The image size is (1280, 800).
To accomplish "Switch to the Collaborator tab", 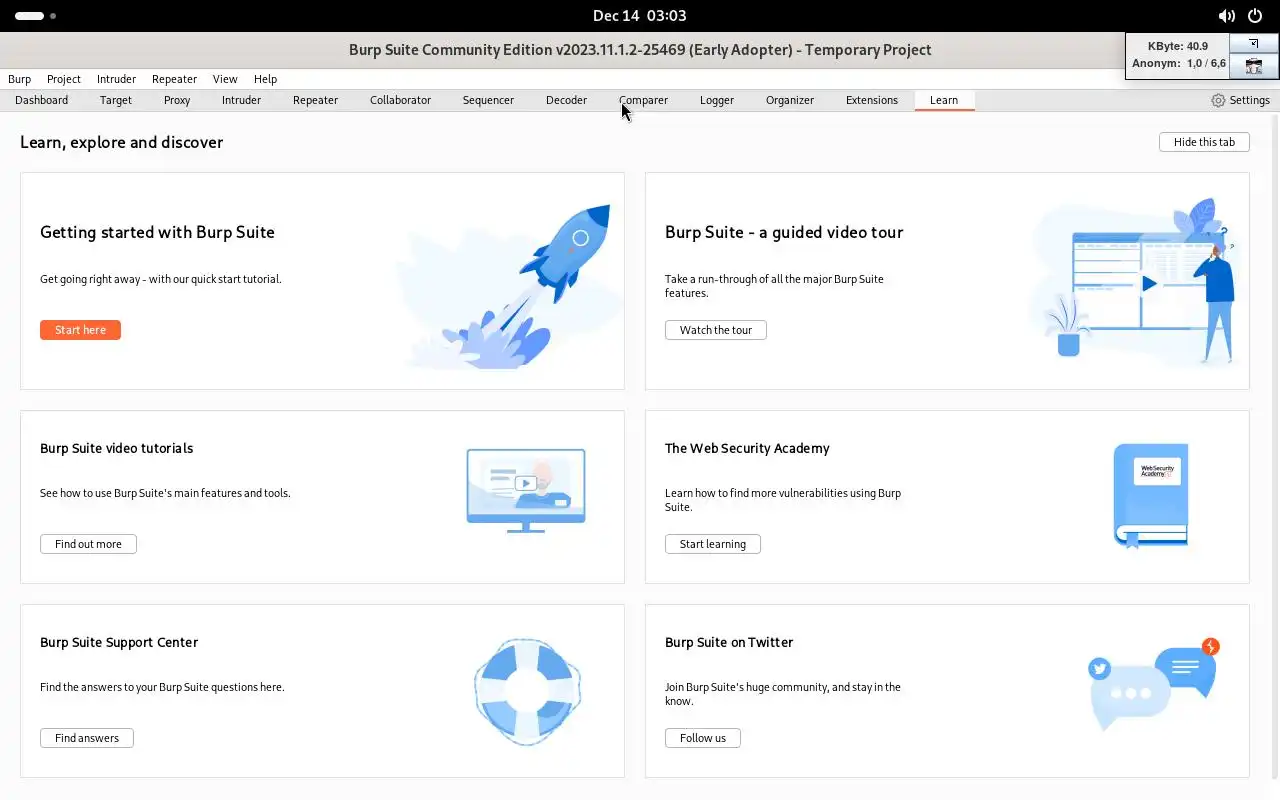I will [x=400, y=100].
